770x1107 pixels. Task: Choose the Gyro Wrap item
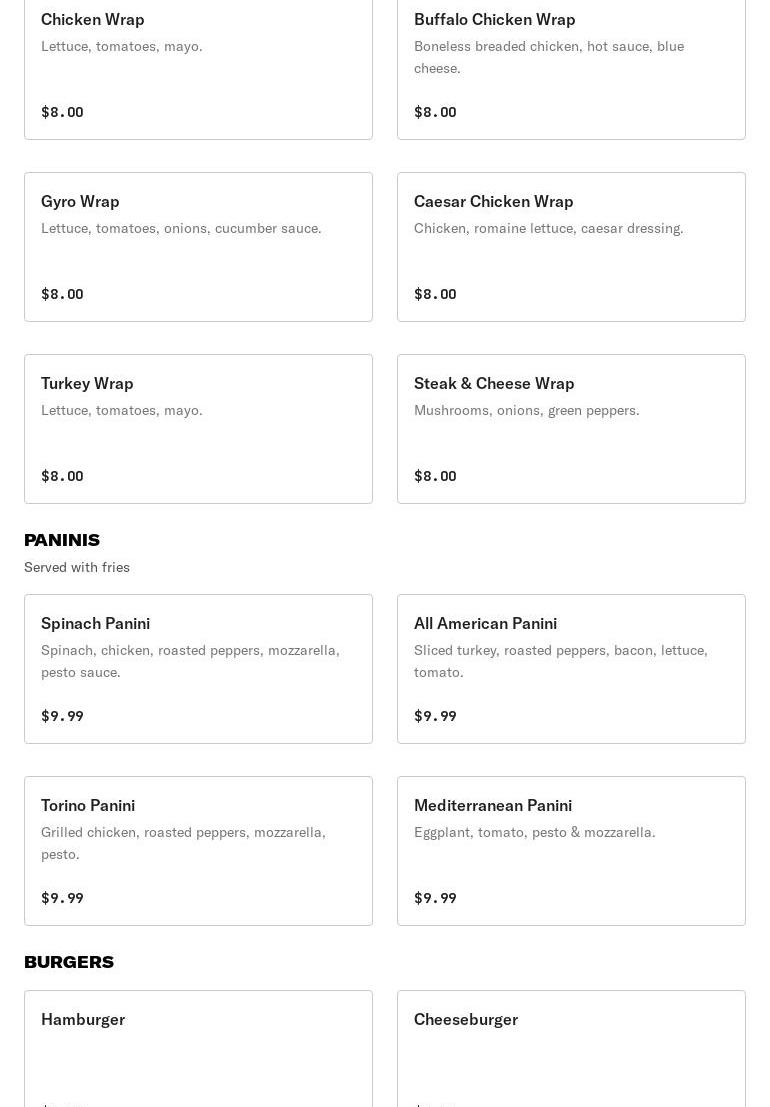[198, 247]
